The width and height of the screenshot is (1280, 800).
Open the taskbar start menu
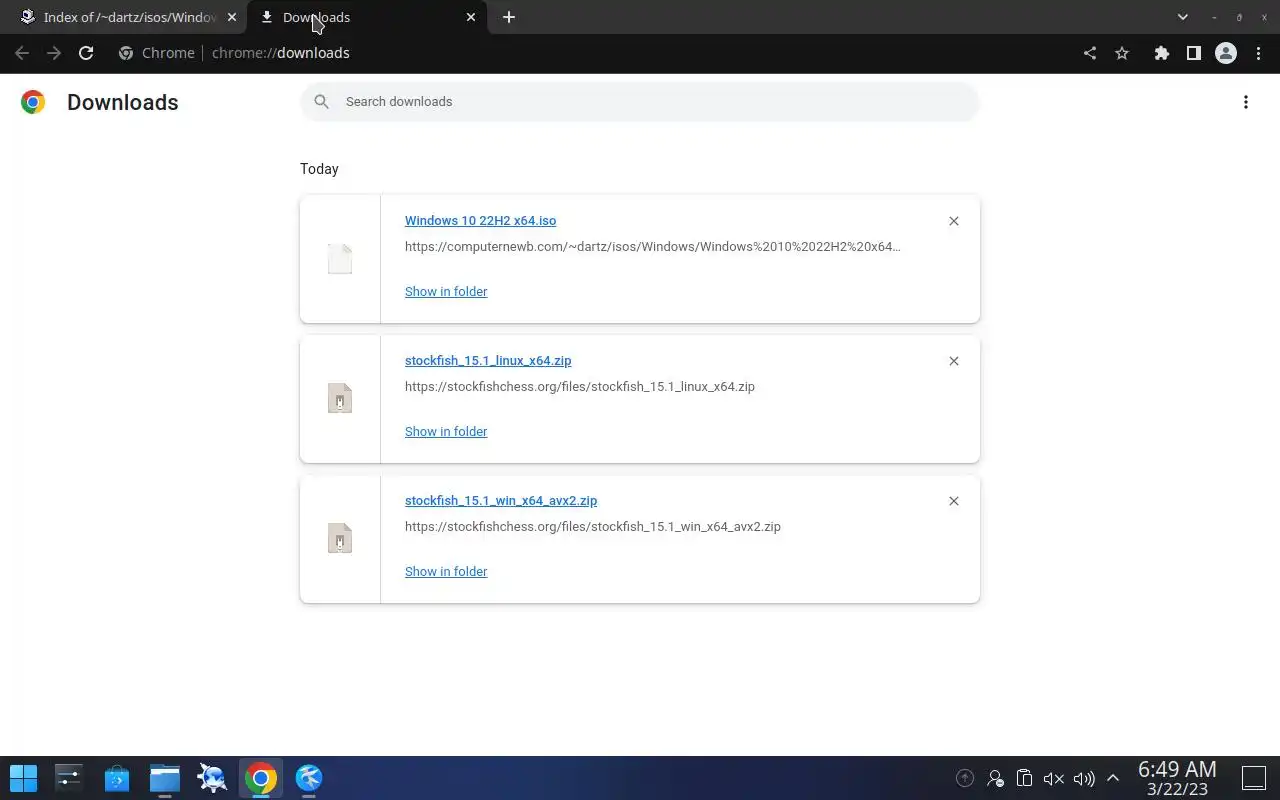pyautogui.click(x=23, y=778)
